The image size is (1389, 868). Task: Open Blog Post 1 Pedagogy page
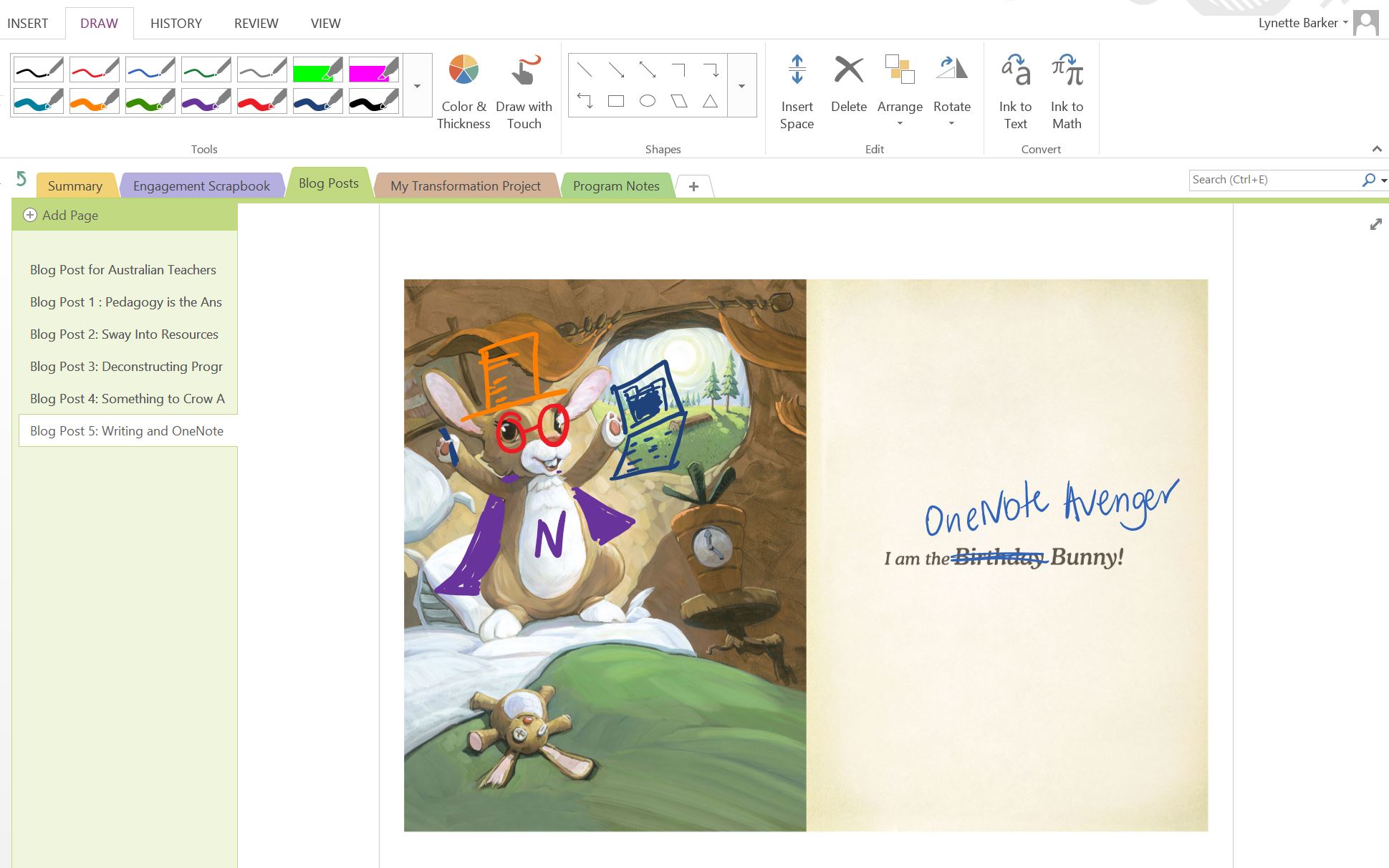[126, 302]
